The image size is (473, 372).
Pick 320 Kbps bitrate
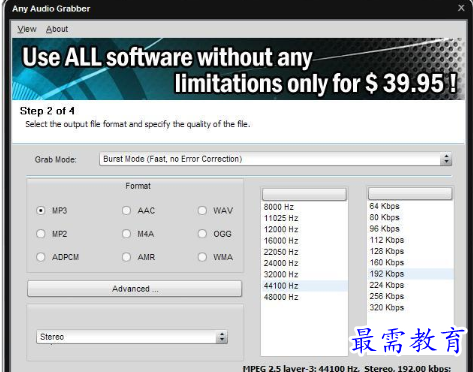click(410, 308)
